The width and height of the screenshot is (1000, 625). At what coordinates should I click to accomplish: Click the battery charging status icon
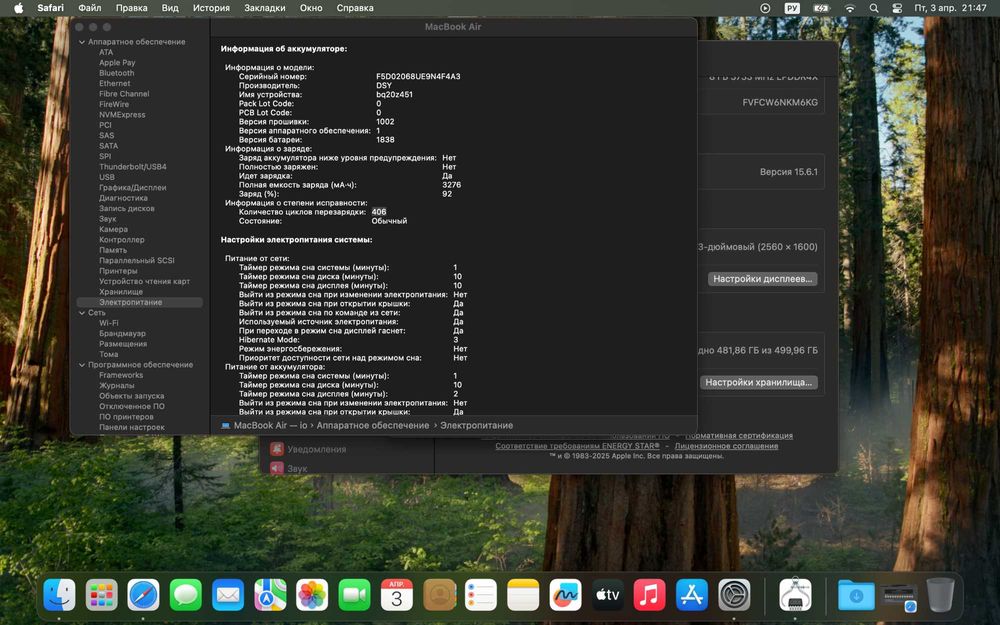click(x=821, y=8)
